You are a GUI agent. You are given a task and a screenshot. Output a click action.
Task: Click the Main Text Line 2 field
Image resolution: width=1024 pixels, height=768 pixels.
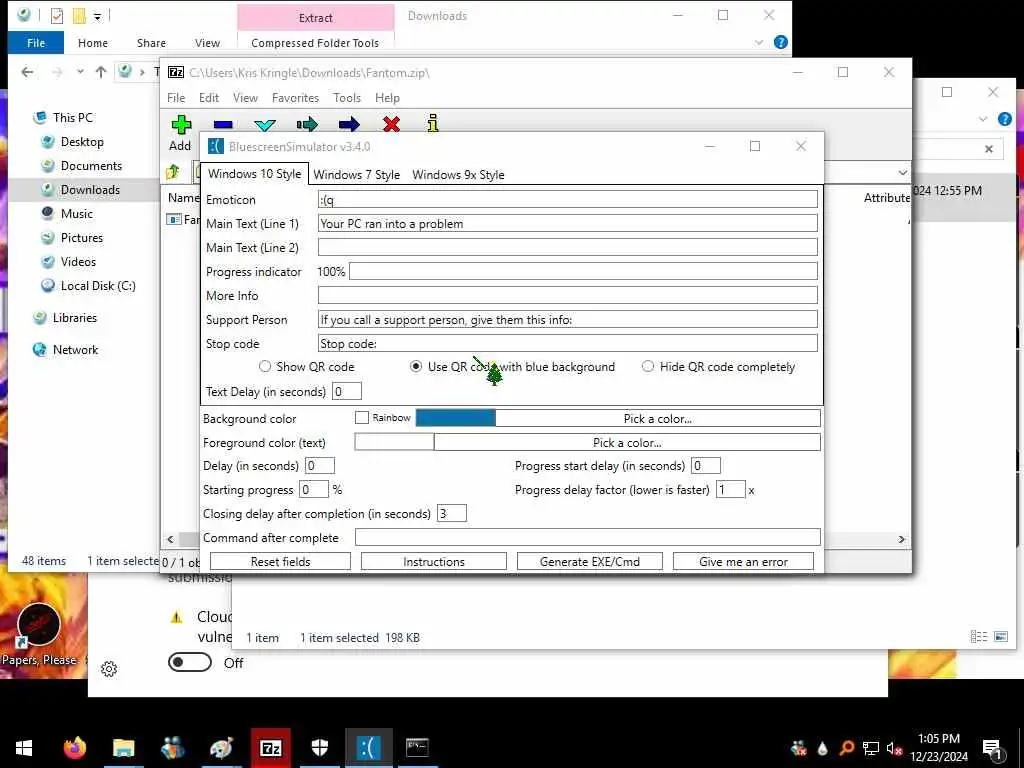pos(568,248)
